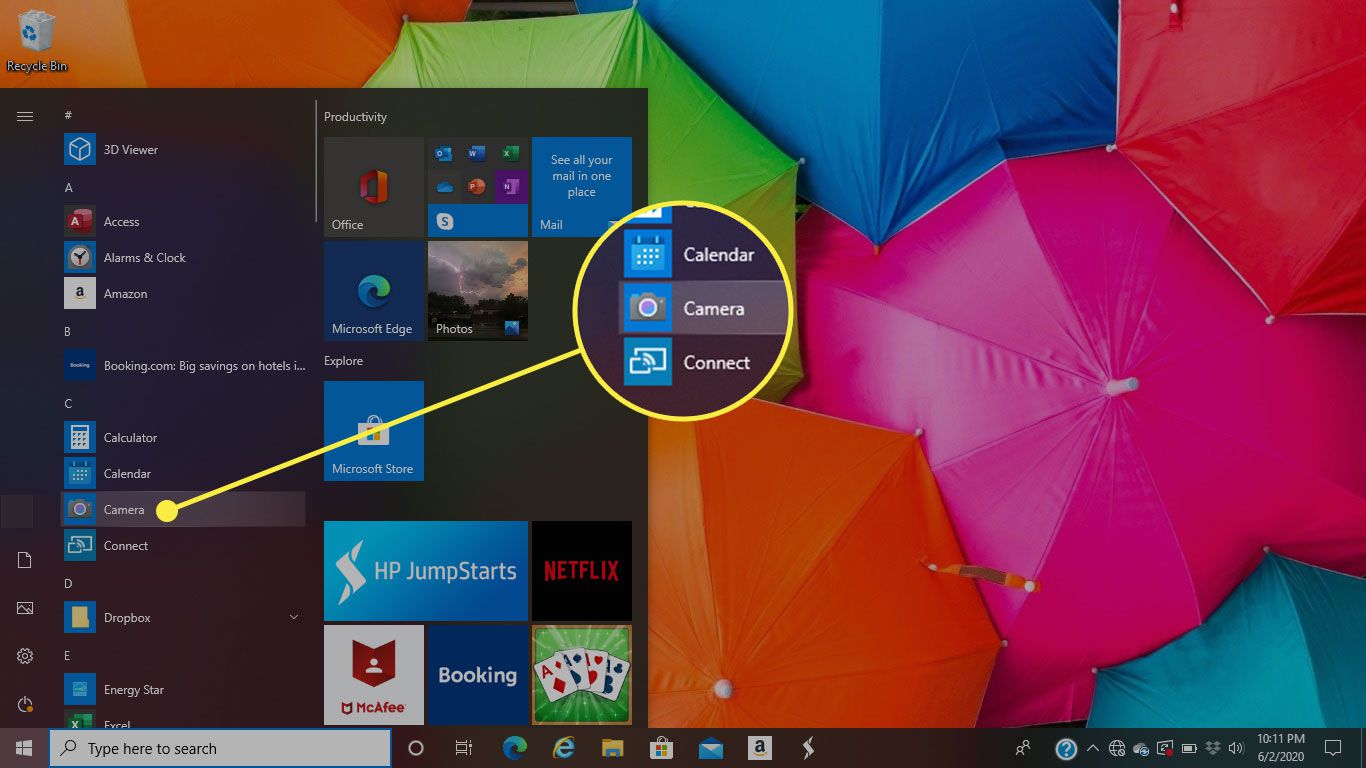Open the network status tray icon
The image size is (1366, 768).
(x=1117, y=748)
